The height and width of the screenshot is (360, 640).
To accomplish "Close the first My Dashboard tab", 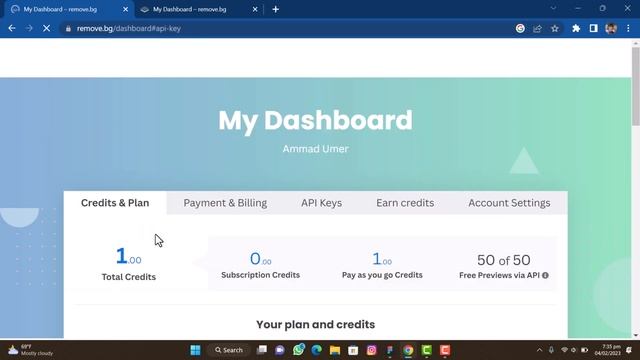I will pyautogui.click(x=125, y=9).
